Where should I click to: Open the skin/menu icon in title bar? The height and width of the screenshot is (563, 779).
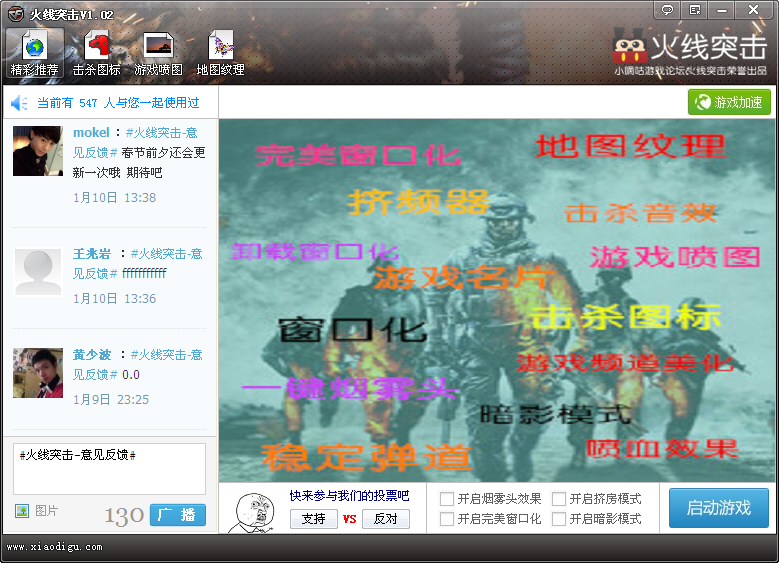[x=695, y=10]
